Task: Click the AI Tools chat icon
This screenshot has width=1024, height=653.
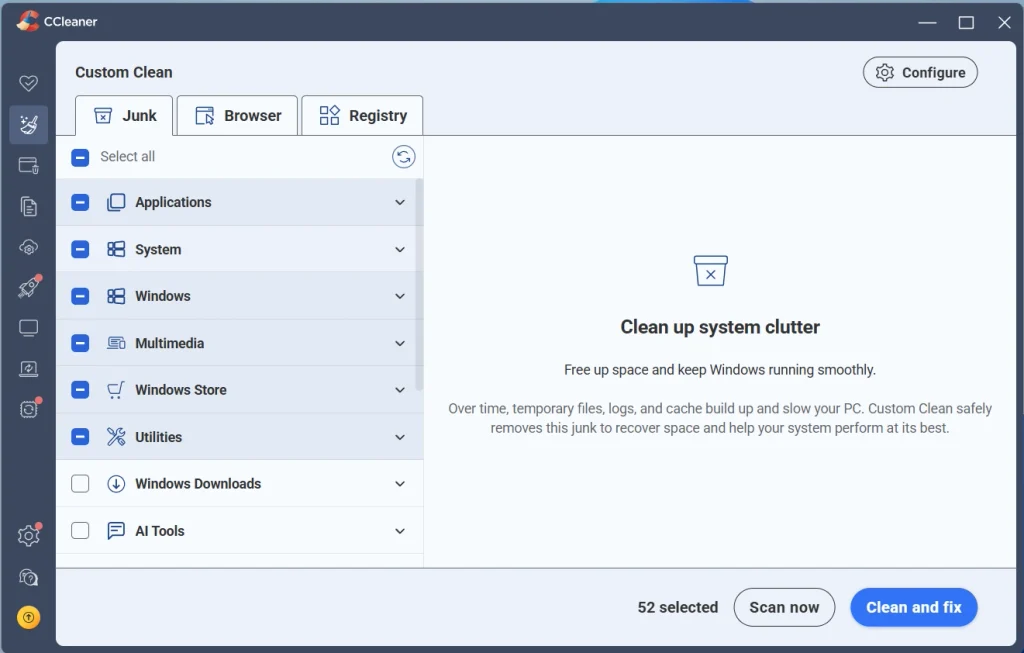Action: point(116,530)
